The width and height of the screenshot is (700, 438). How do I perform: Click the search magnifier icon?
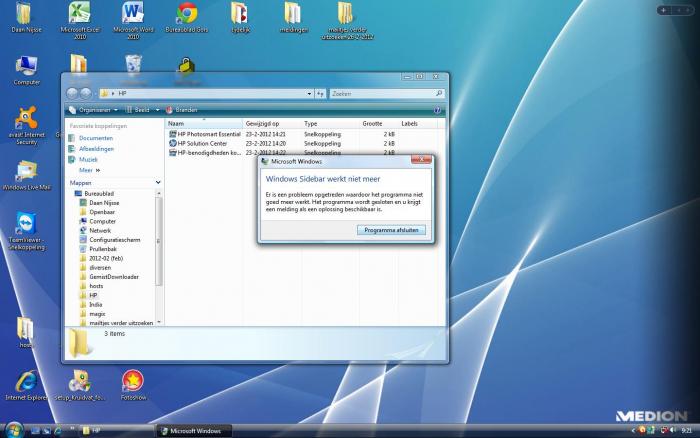pyautogui.click(x=439, y=93)
